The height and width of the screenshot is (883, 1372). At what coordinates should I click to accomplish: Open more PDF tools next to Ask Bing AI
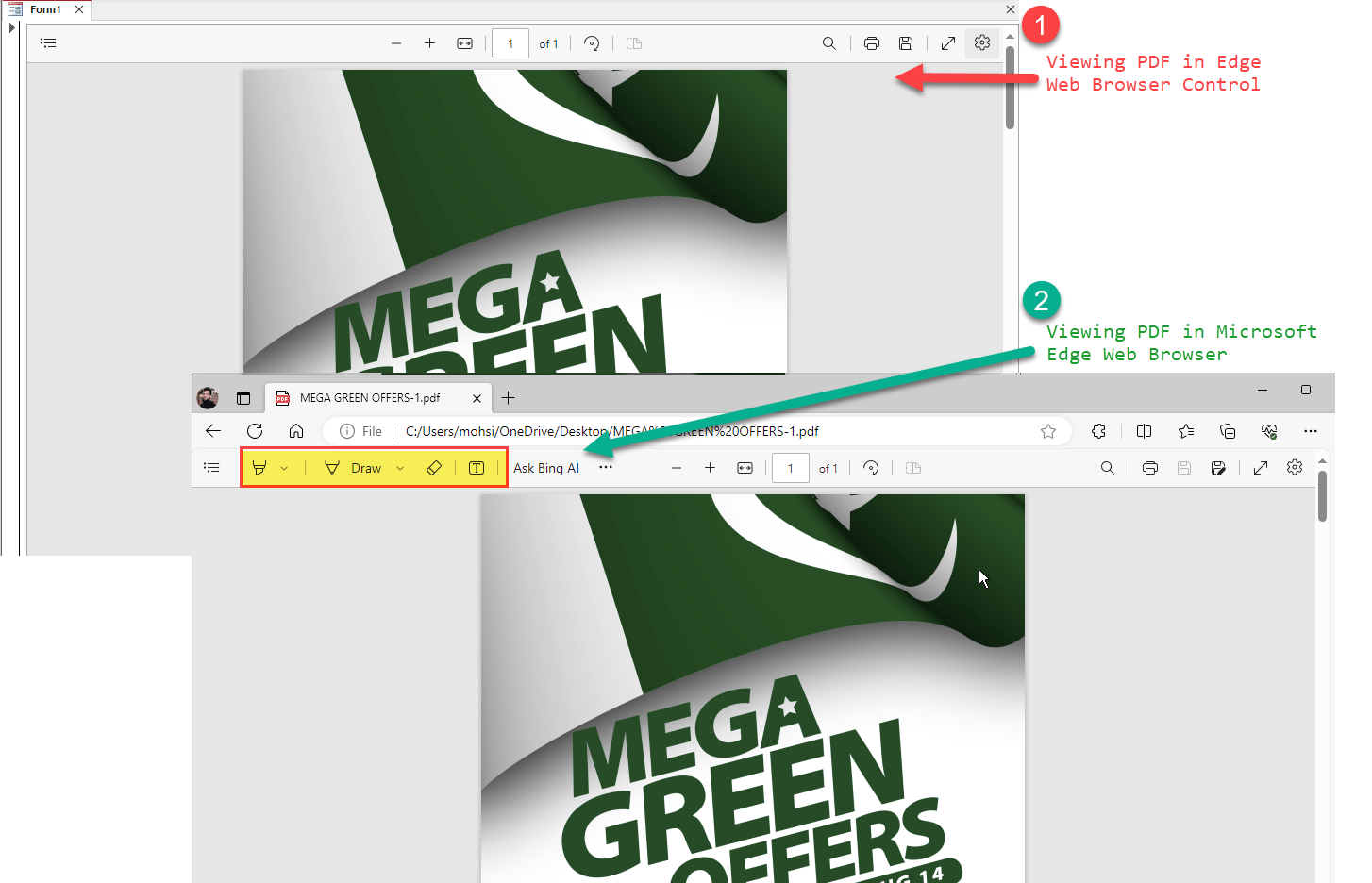(606, 467)
